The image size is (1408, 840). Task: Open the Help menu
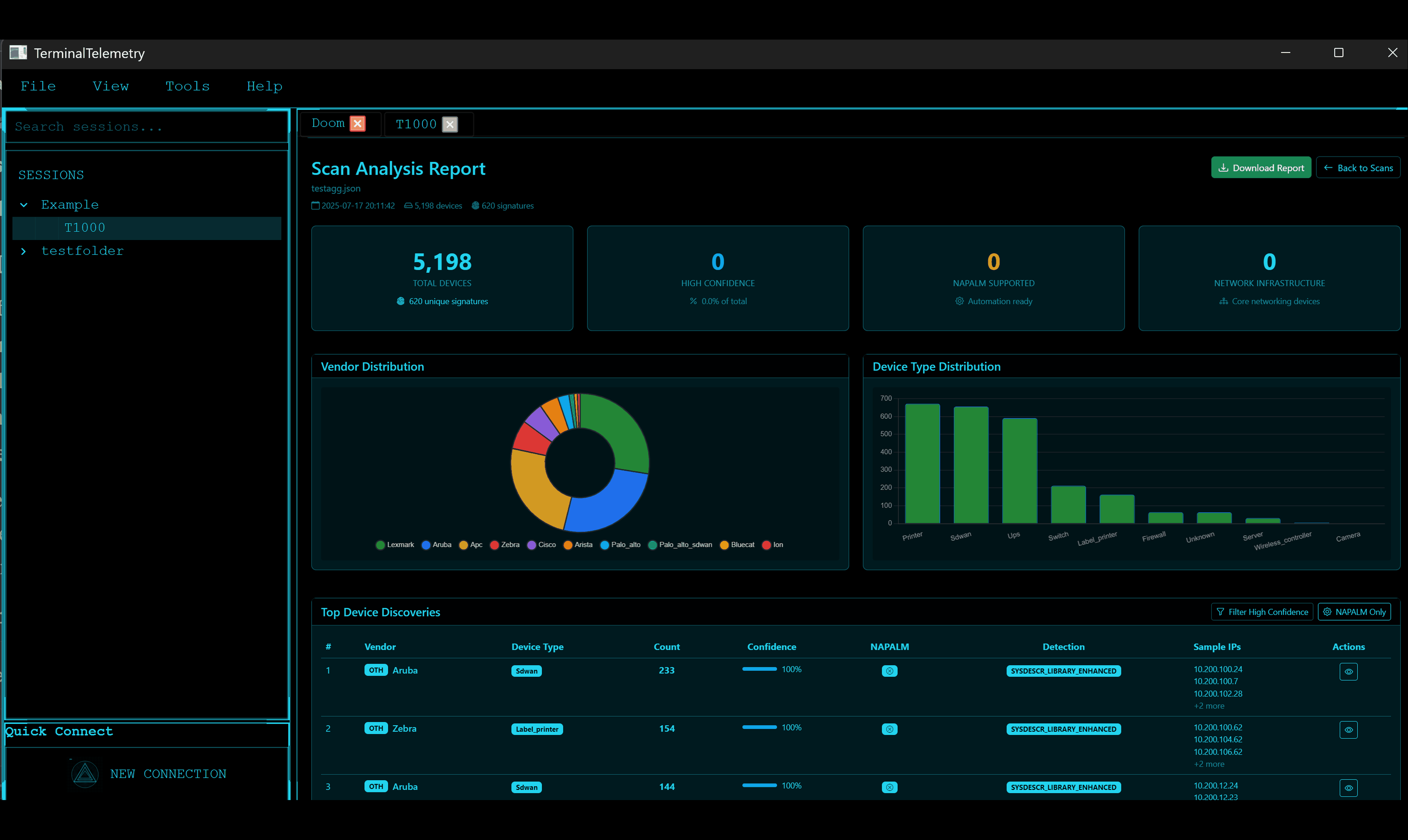point(264,86)
